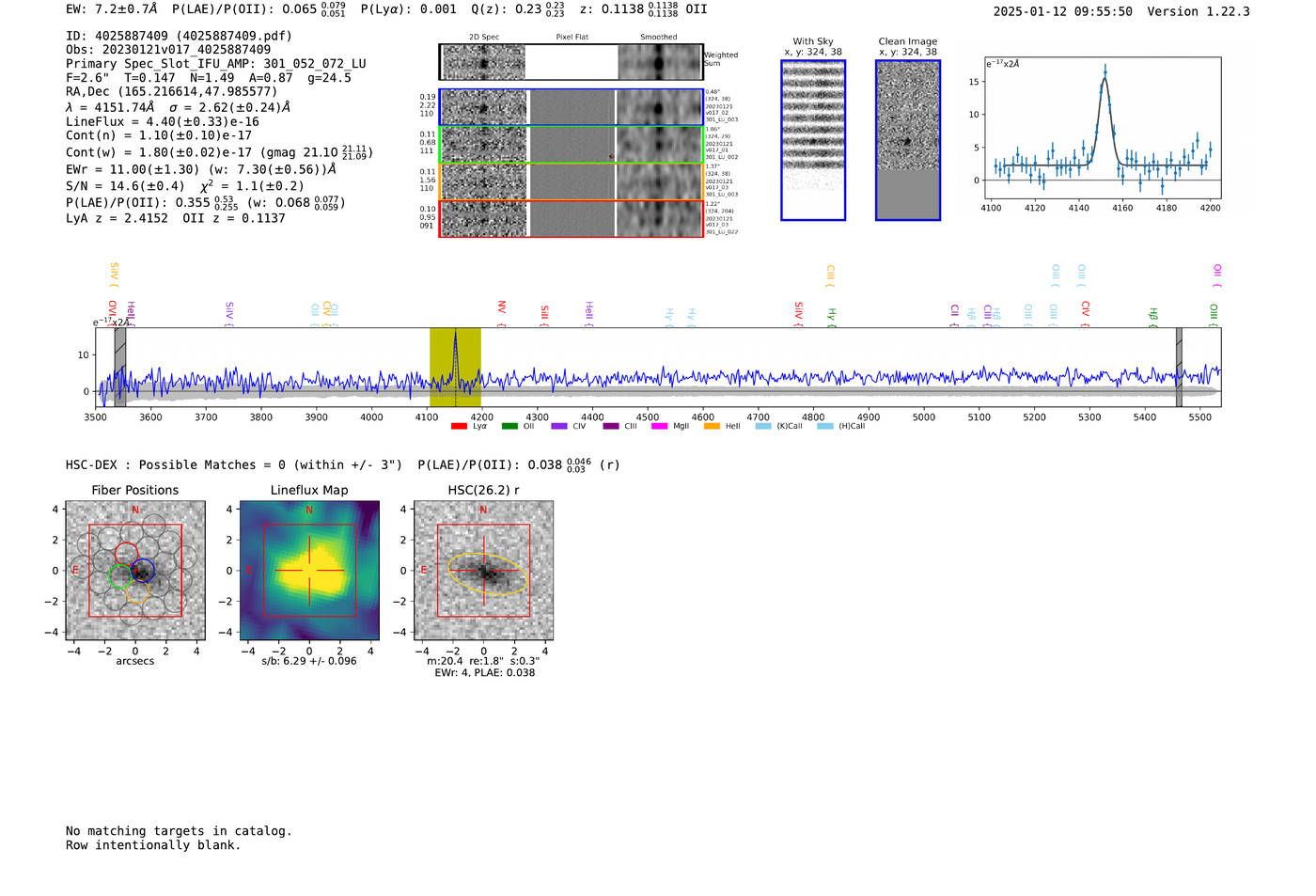Image resolution: width=1316 pixels, height=896 pixels.
Task: Select the blue-bordered 2D spectrum row
Action: 572,108
